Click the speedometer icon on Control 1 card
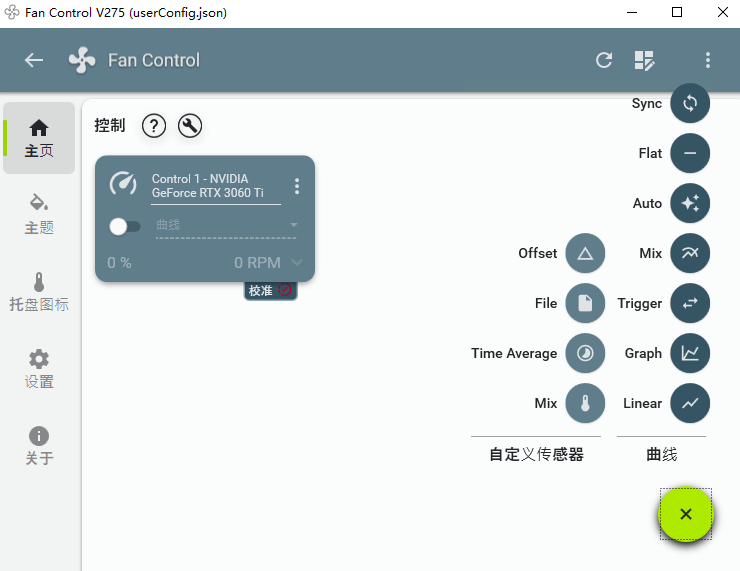 point(123,184)
